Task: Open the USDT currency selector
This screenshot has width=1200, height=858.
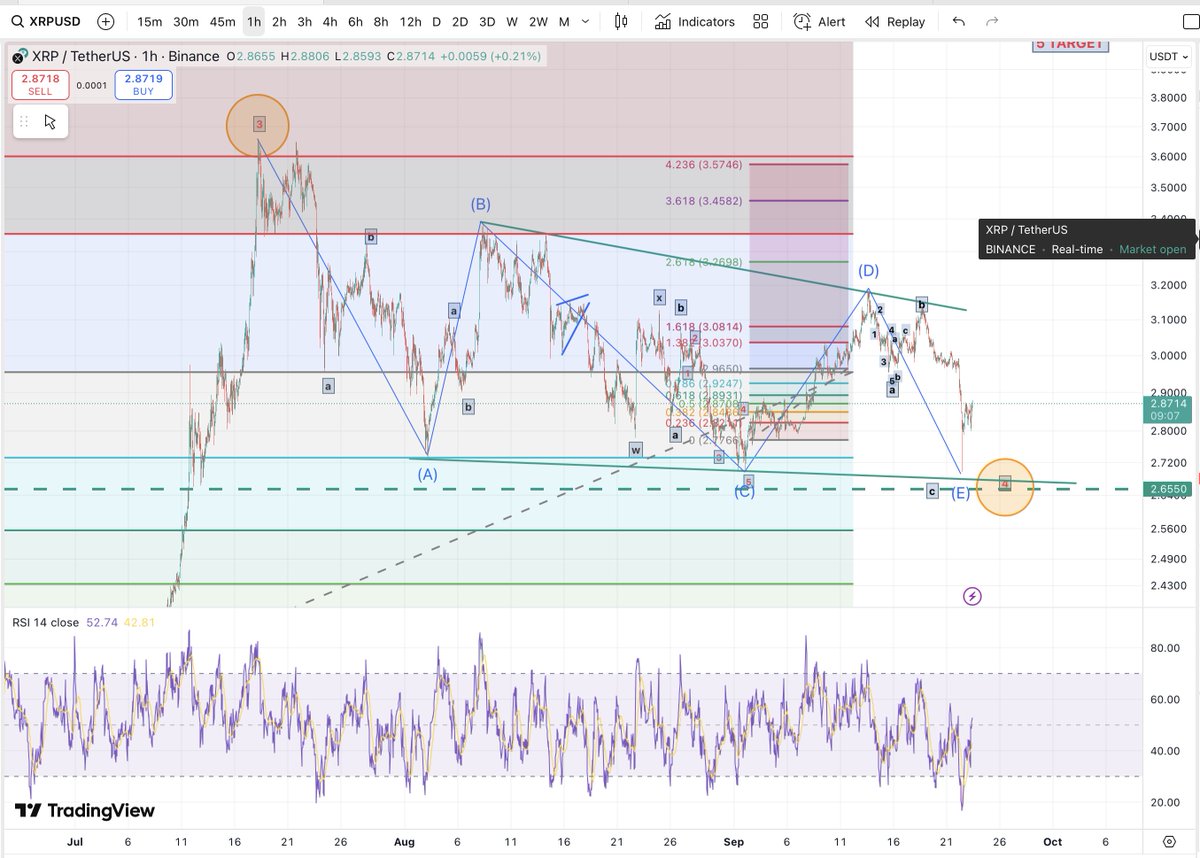Action: [1167, 56]
